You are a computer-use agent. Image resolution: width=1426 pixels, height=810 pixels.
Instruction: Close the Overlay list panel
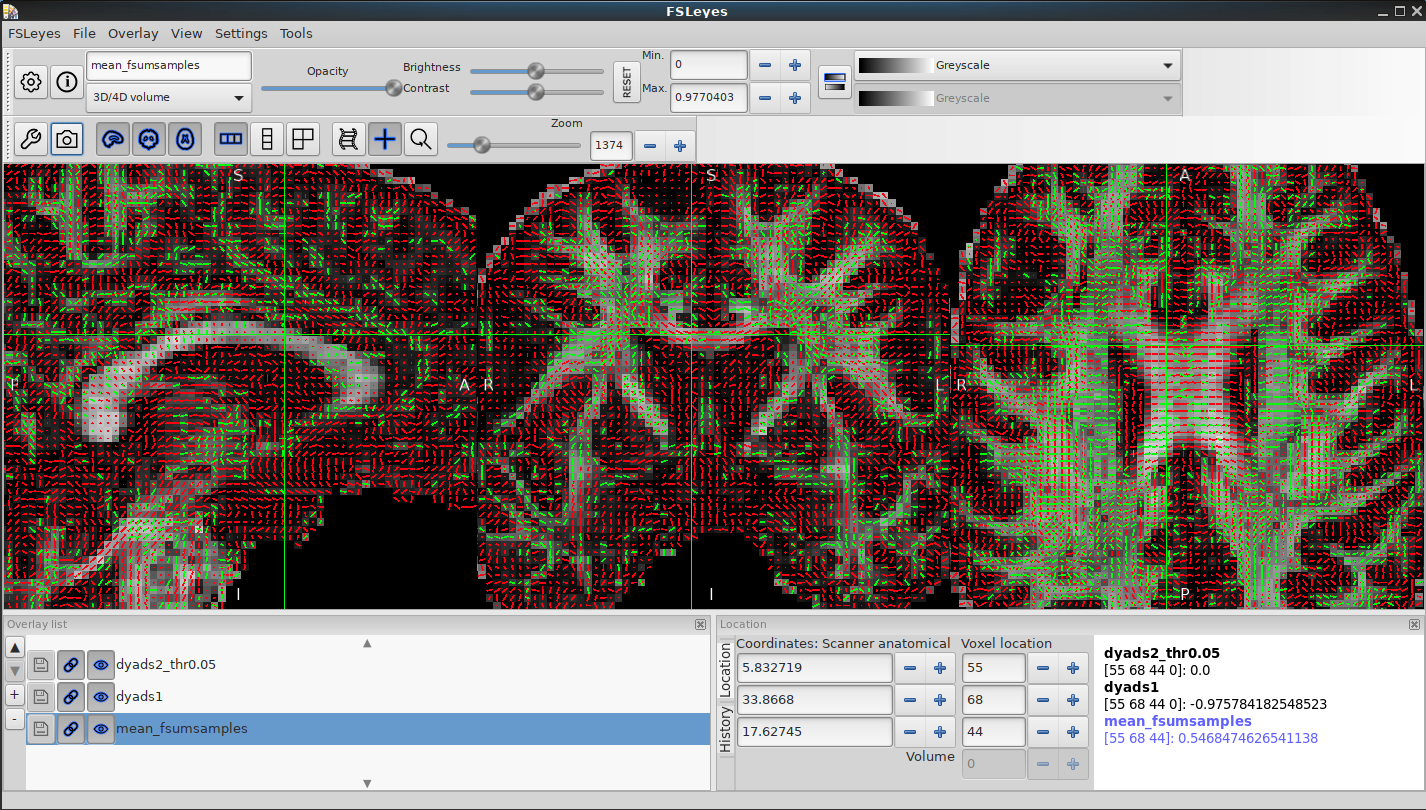(x=700, y=624)
